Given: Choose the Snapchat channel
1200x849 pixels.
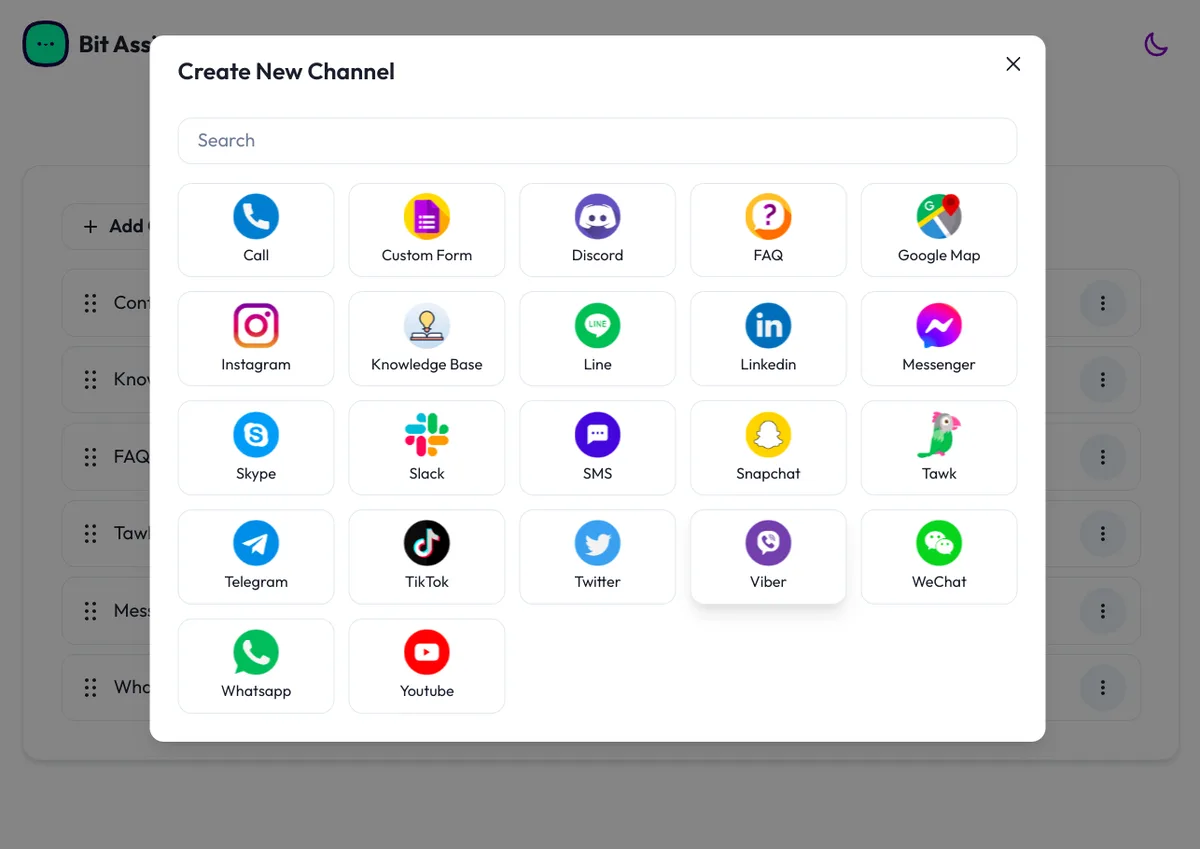Looking at the screenshot, I should point(768,448).
